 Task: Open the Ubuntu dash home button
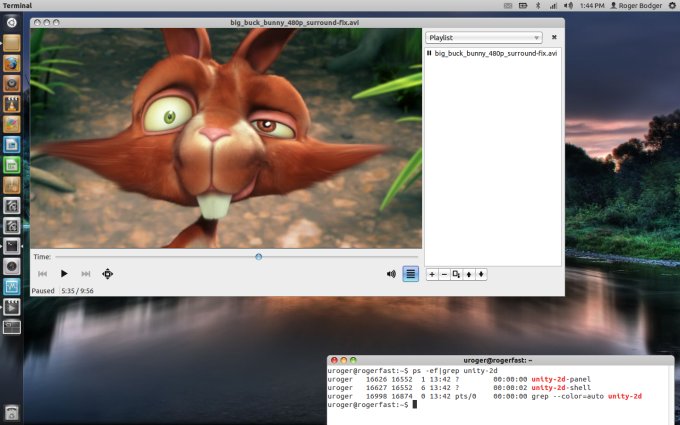(12, 23)
